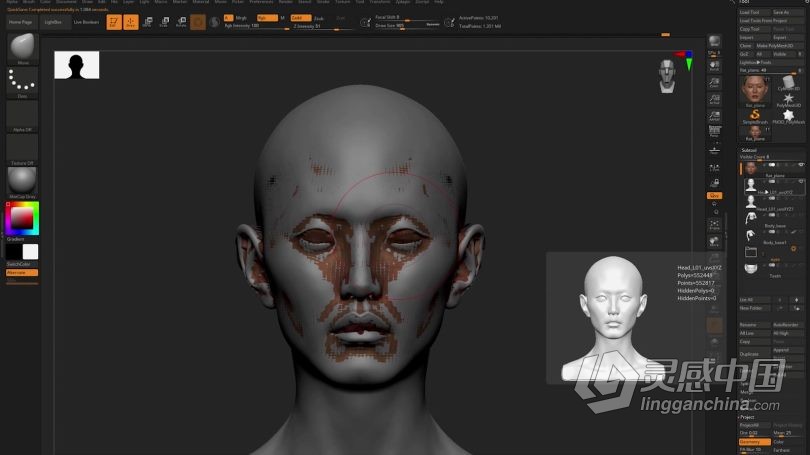
Task: Click the Actual size icon
Action: pos(714,99)
